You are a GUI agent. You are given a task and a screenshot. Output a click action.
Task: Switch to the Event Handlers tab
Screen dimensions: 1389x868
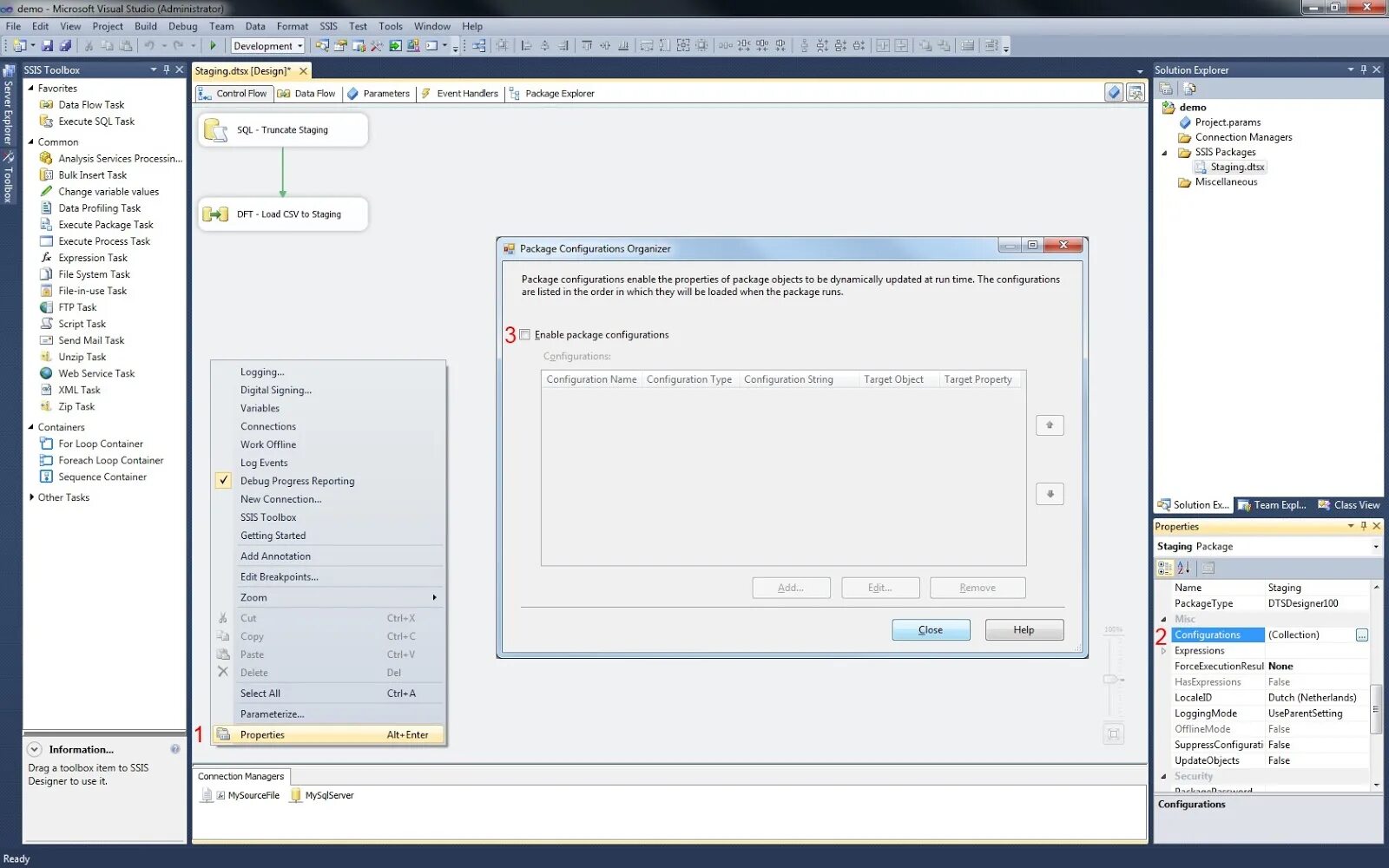[460, 94]
